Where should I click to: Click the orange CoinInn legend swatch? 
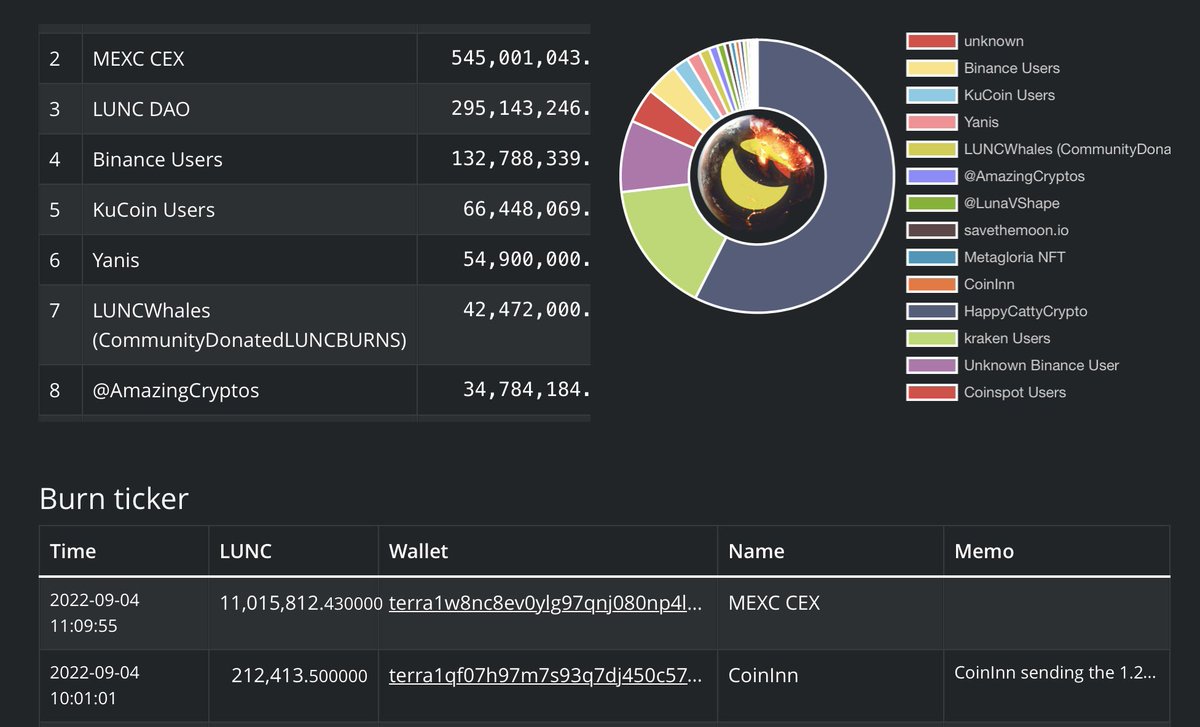(930, 284)
